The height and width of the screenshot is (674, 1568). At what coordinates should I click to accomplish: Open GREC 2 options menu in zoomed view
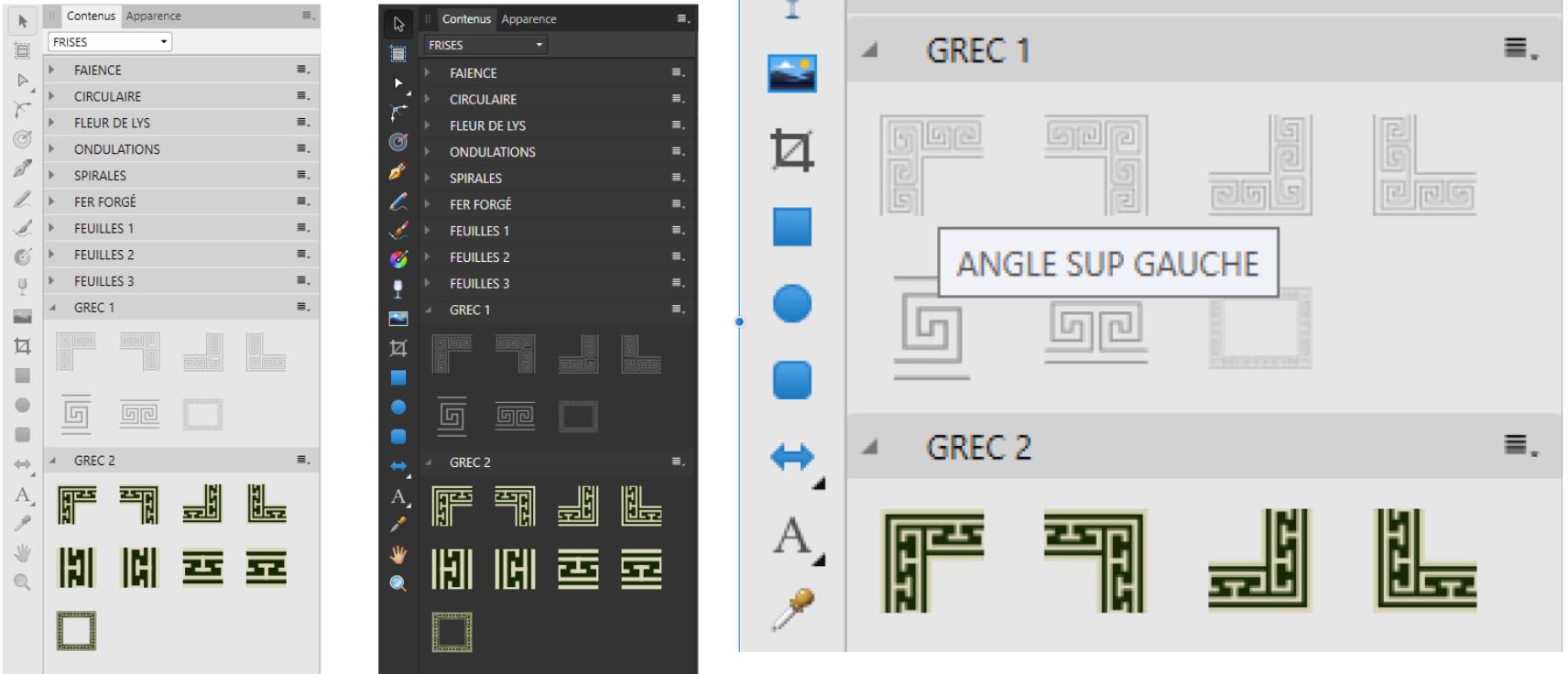[1521, 446]
